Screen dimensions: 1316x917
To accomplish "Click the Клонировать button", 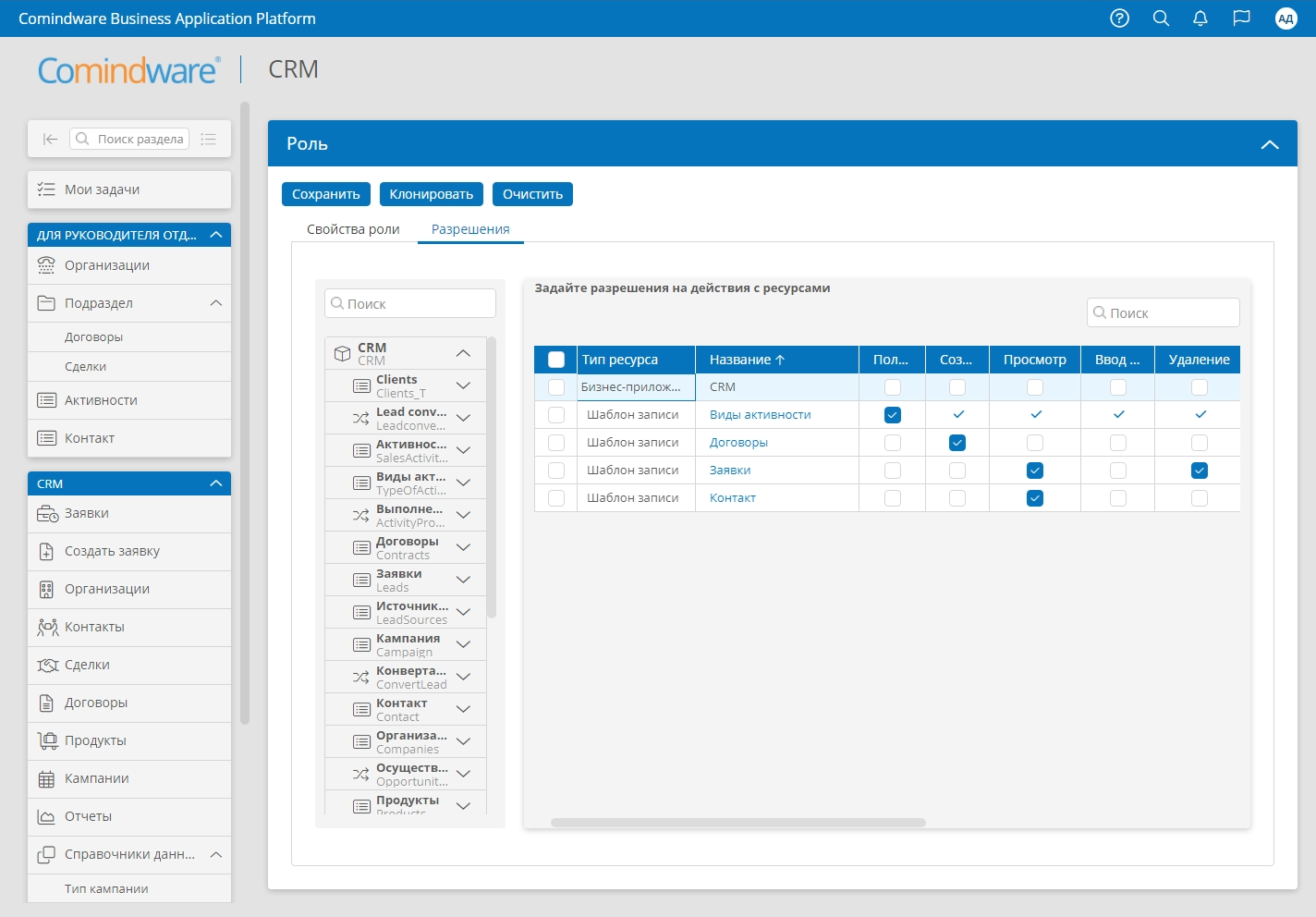I will (432, 194).
